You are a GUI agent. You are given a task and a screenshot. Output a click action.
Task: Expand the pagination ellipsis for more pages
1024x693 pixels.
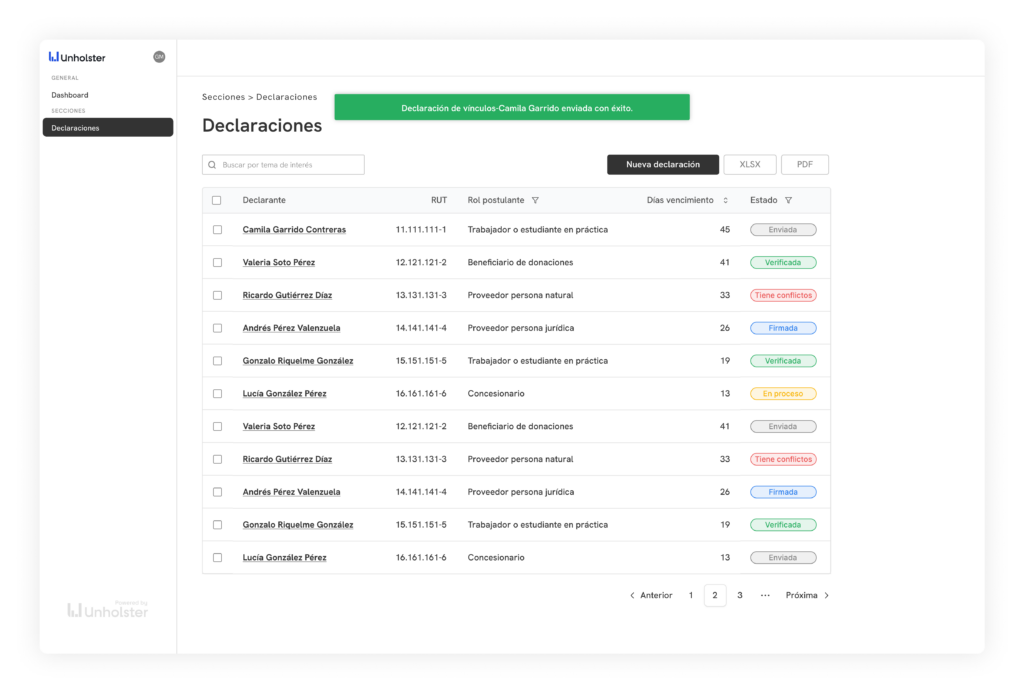tap(765, 595)
